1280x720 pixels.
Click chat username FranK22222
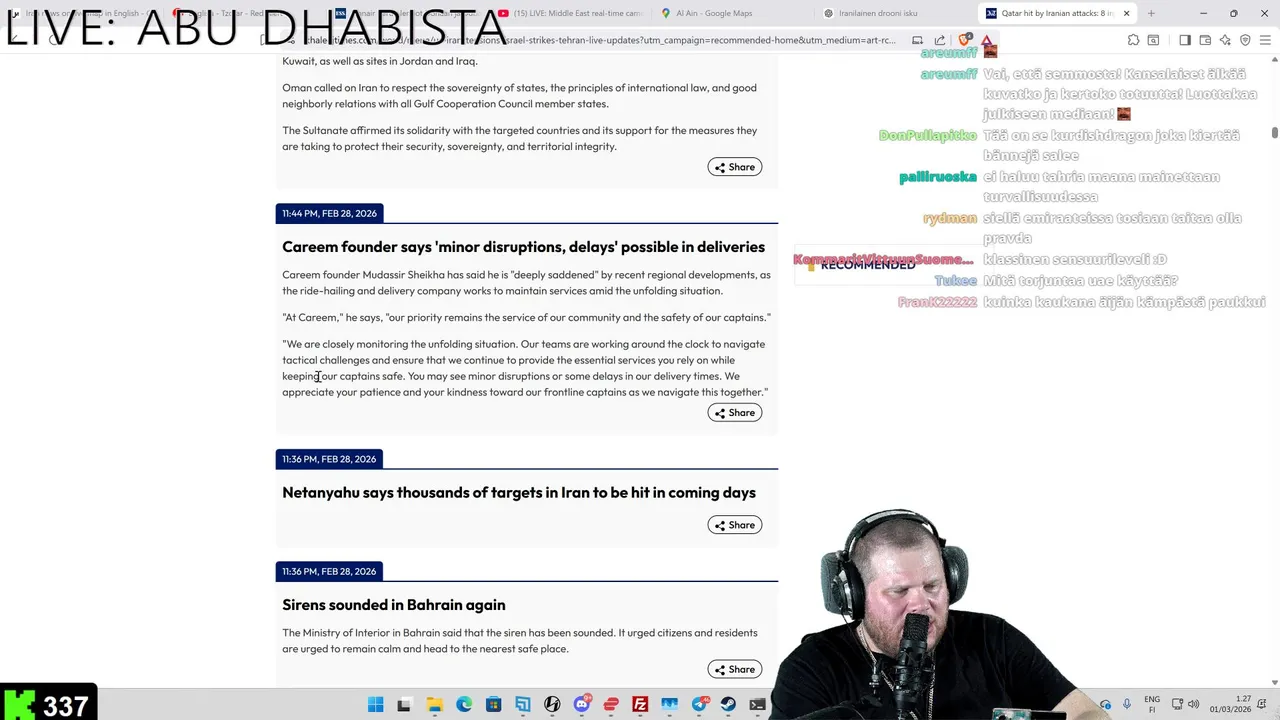tap(937, 302)
